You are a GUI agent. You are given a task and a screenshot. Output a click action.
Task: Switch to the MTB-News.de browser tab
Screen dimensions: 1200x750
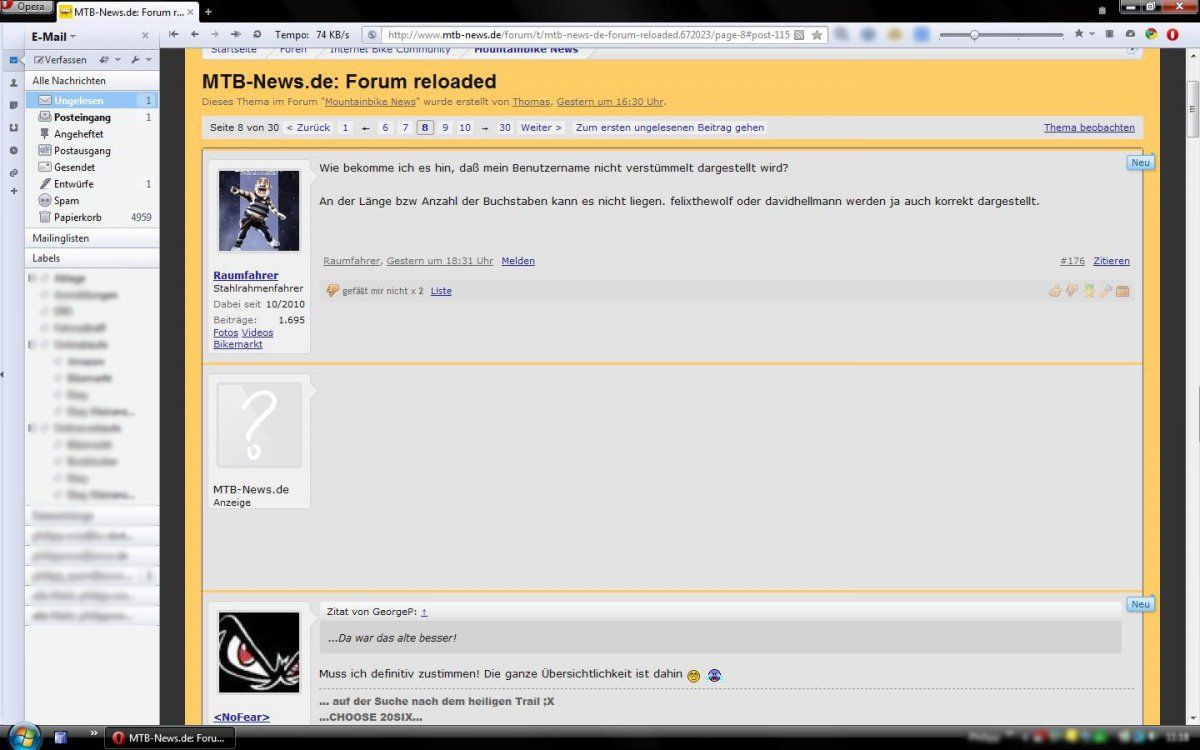coord(126,12)
